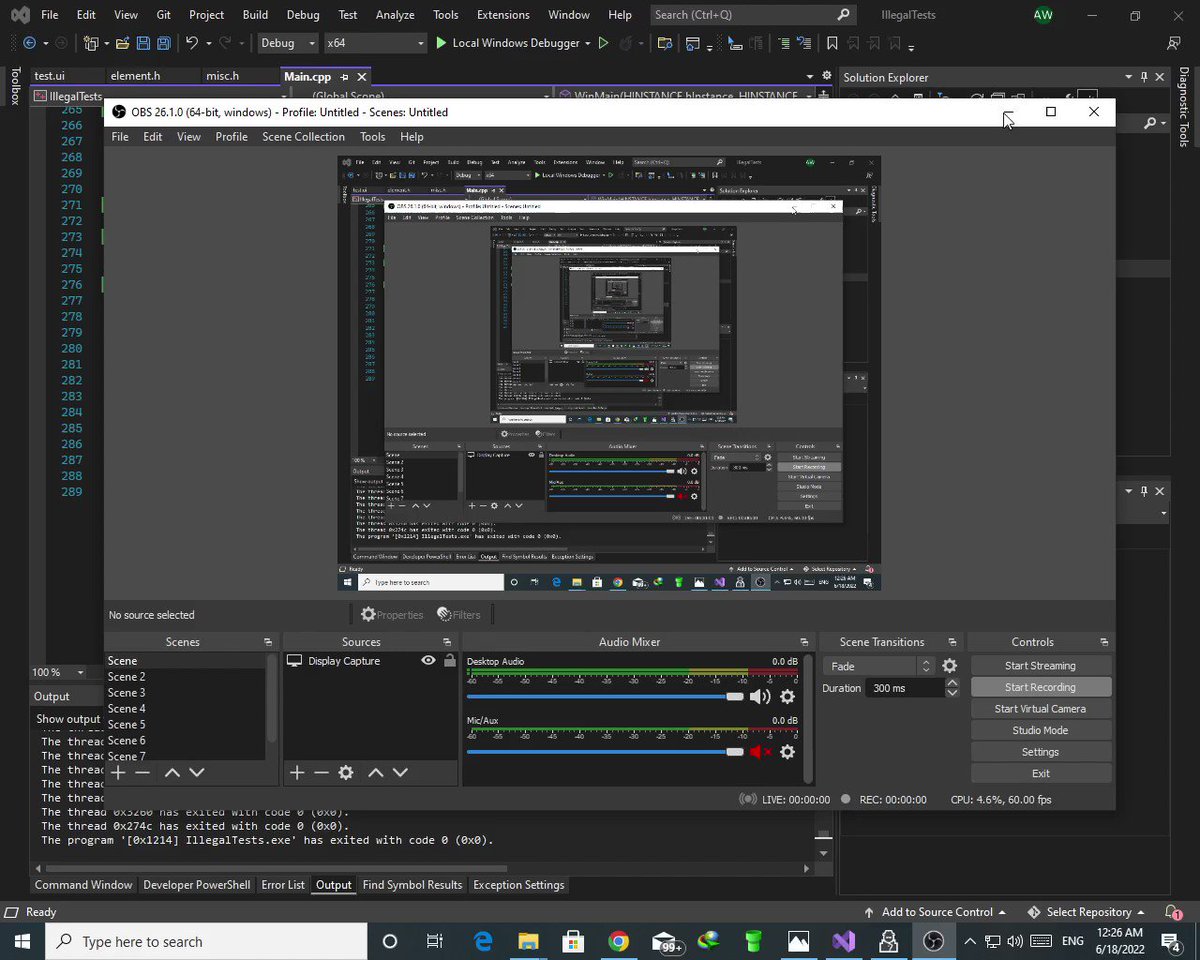
Task: Move source up in Sources panel
Action: 376,772
